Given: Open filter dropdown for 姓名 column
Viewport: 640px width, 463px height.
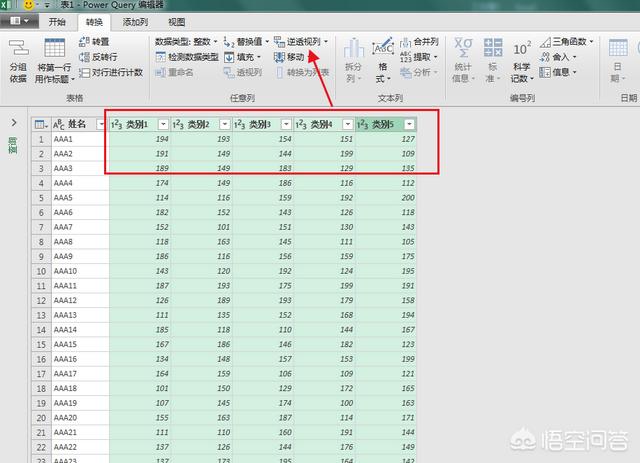Looking at the screenshot, I should pos(100,124).
